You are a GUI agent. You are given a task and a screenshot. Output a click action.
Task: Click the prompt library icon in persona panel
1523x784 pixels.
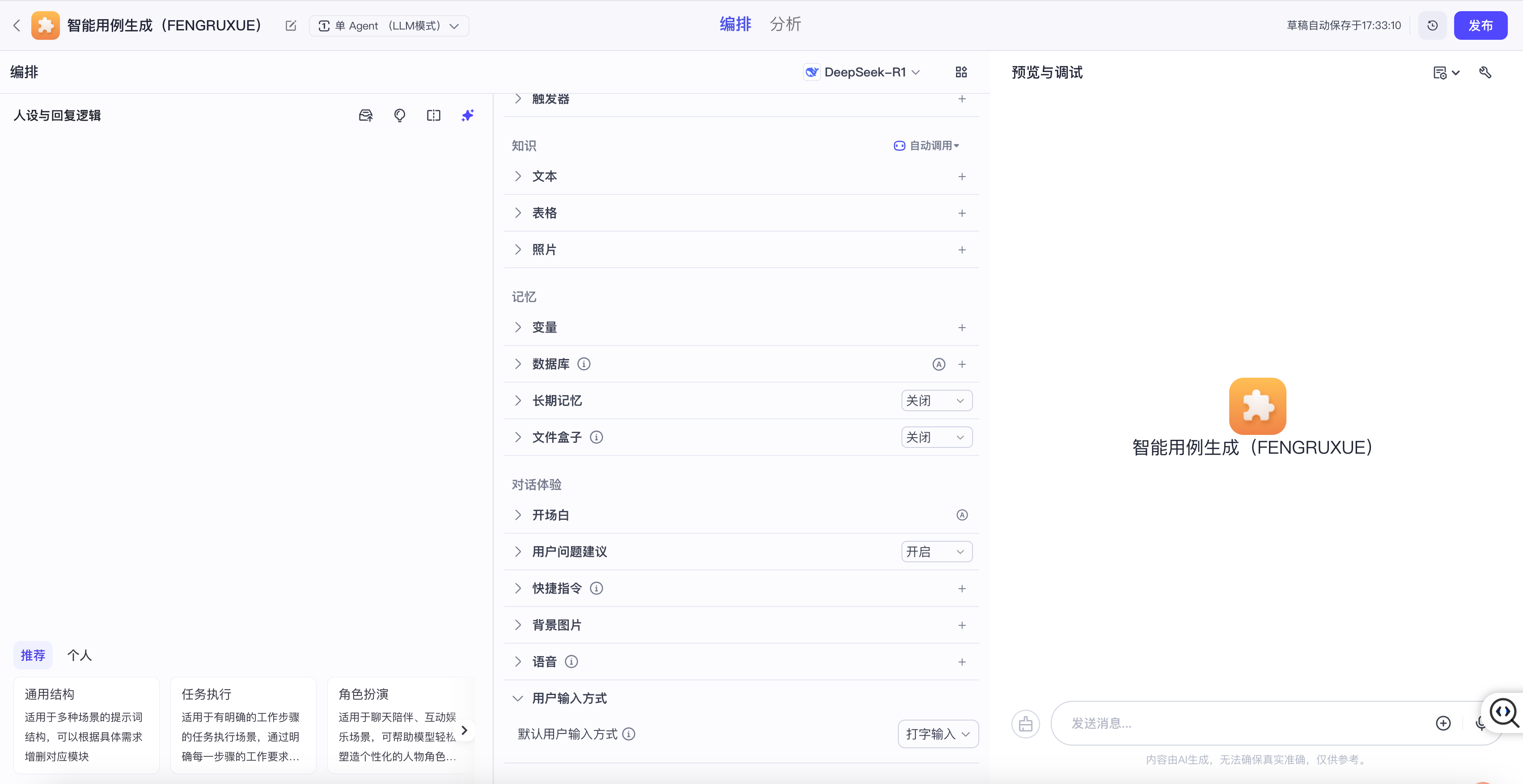tap(366, 115)
